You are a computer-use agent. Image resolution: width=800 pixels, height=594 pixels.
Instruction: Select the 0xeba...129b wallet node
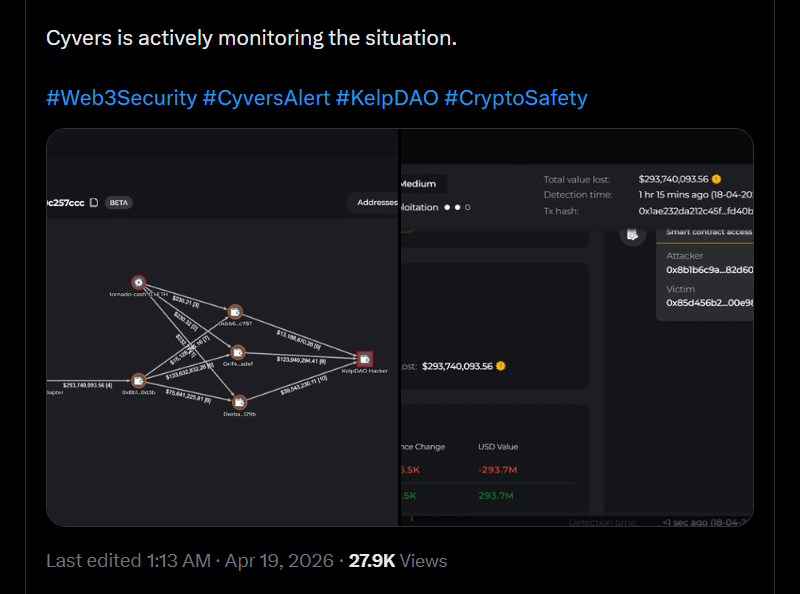[239, 402]
